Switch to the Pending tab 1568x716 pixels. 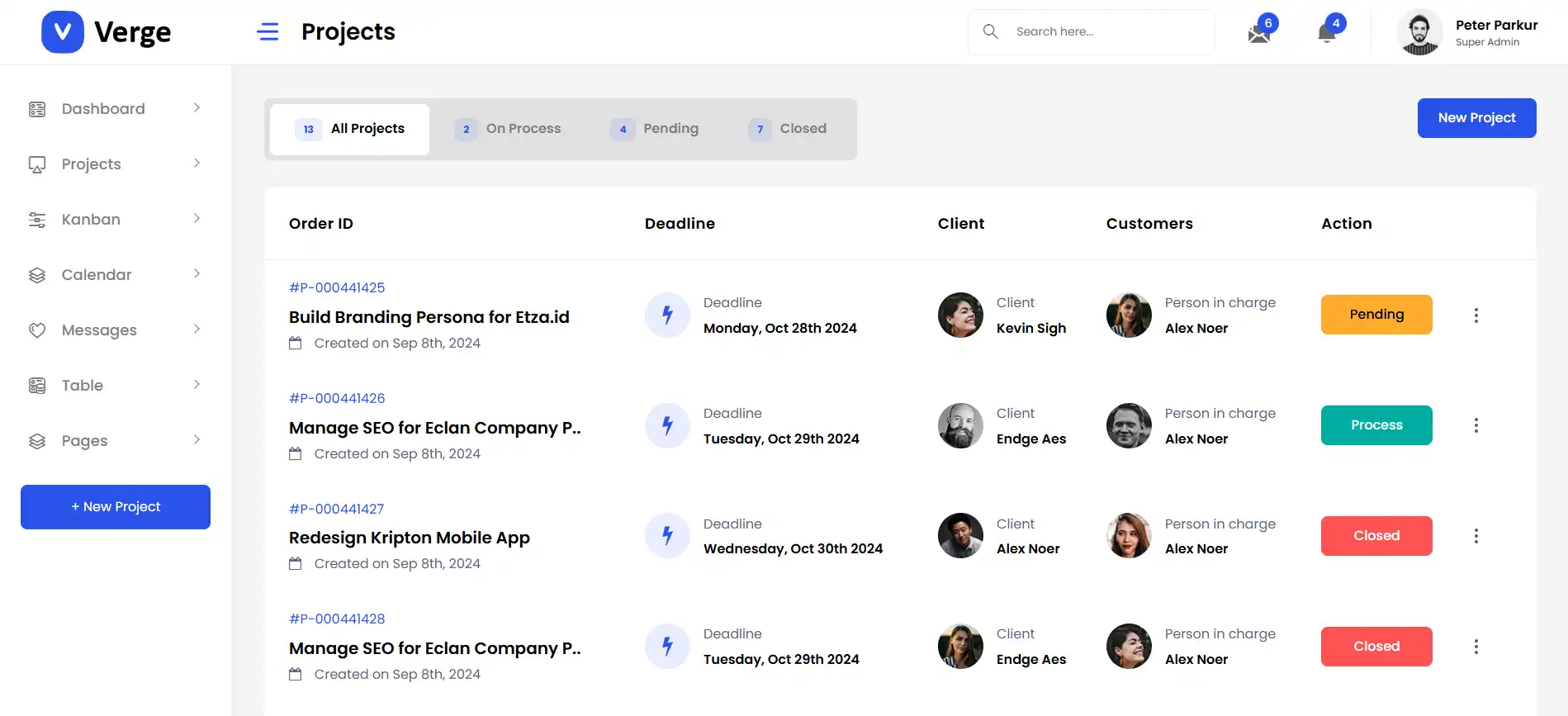(x=655, y=129)
